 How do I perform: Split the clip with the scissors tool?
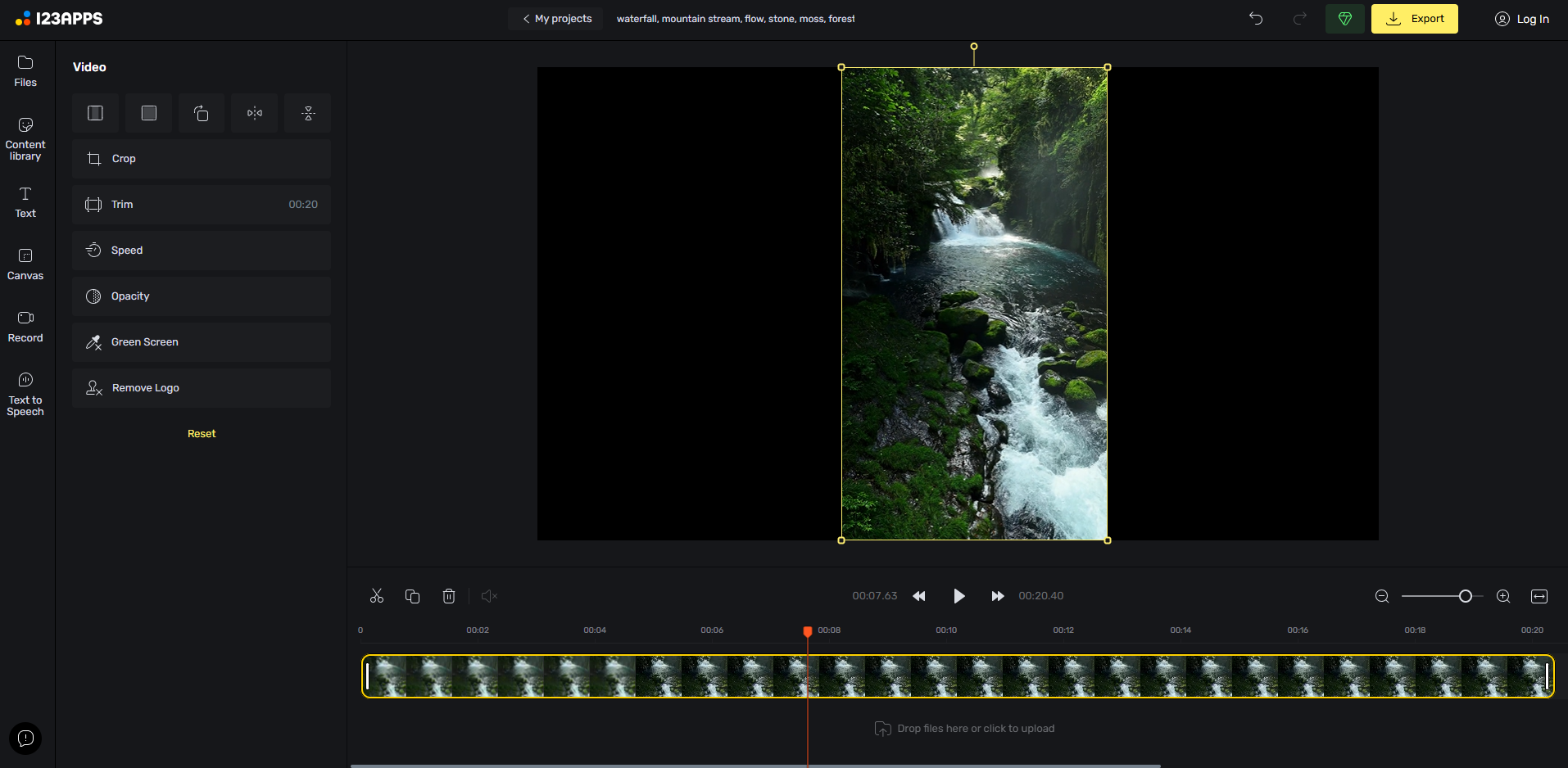377,596
